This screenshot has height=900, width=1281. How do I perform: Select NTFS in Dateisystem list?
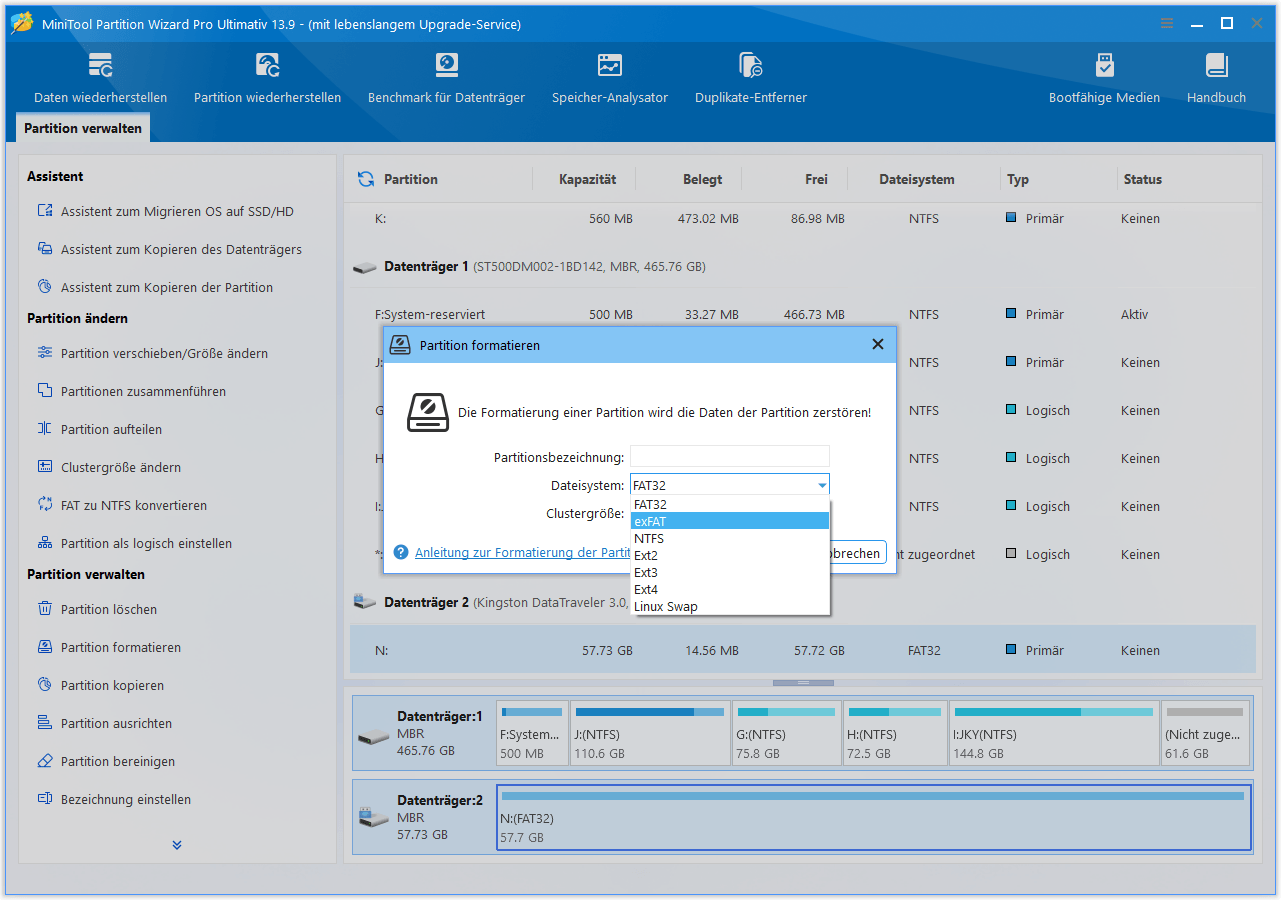point(730,538)
